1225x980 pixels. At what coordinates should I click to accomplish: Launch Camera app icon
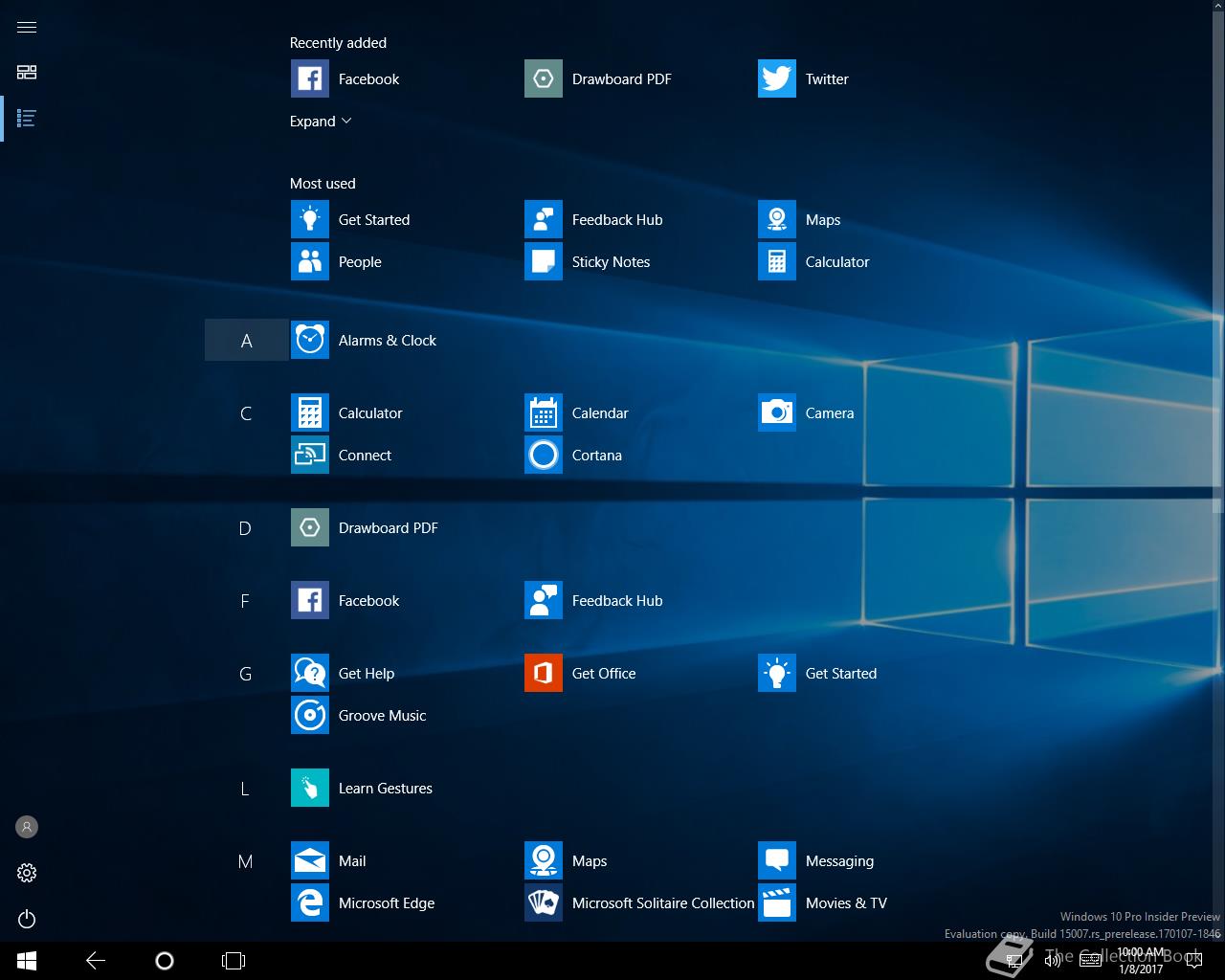(x=777, y=412)
